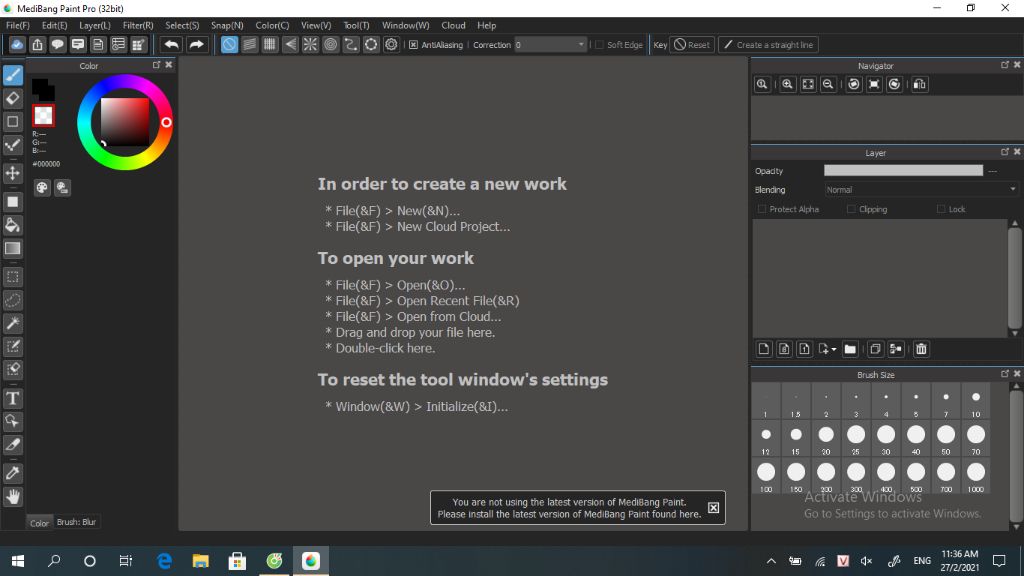The width and height of the screenshot is (1024, 576).
Task: Delete layer with trash icon
Action: coord(921,349)
